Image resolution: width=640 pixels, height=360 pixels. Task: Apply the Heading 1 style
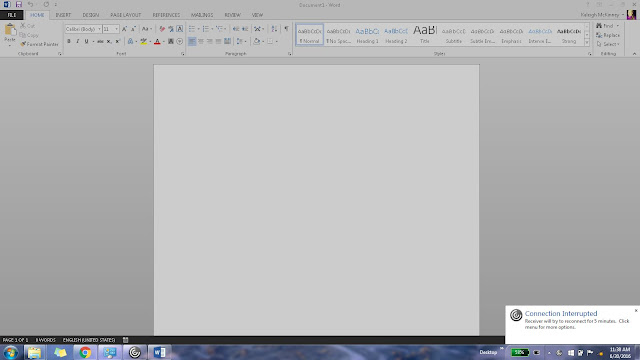point(367,35)
